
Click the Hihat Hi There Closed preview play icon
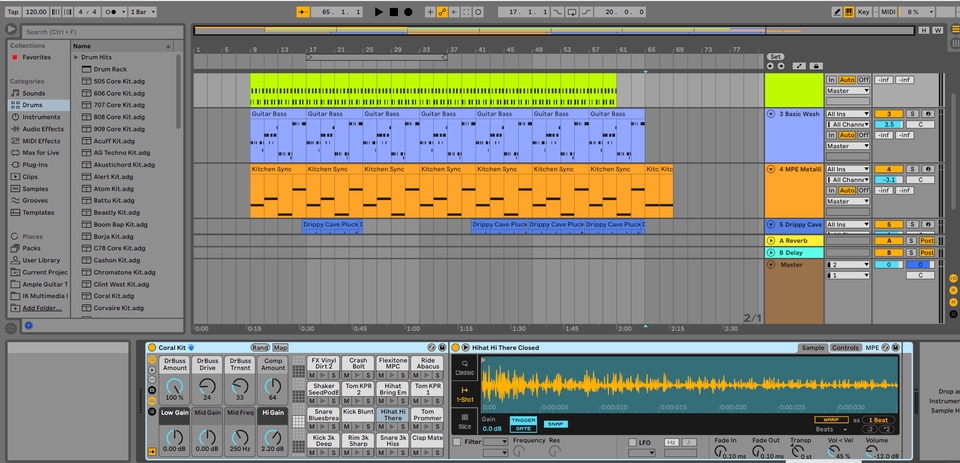(x=465, y=347)
